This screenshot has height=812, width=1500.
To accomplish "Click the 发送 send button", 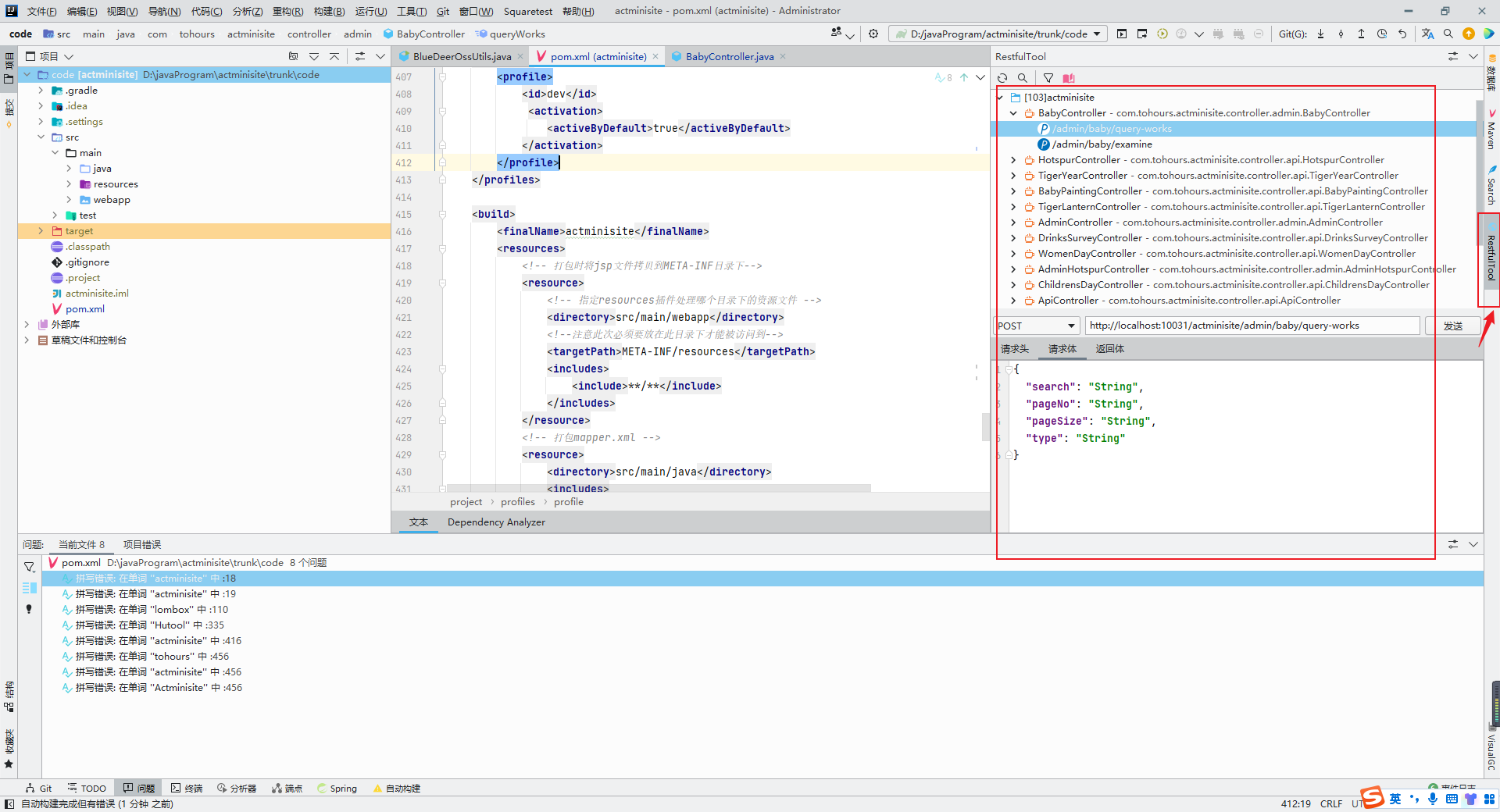I will [x=1452, y=326].
